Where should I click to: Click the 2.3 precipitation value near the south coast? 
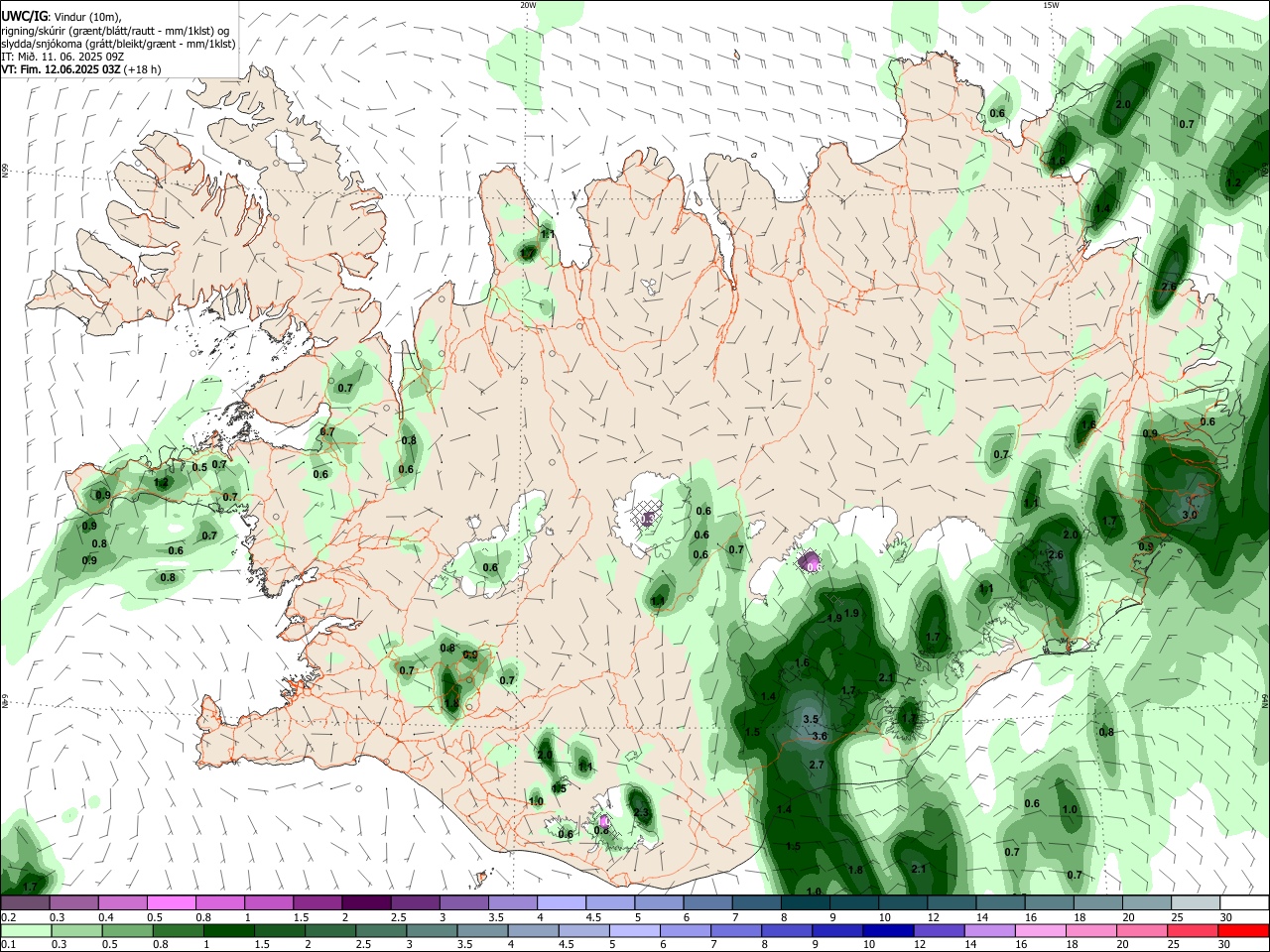[x=641, y=813]
